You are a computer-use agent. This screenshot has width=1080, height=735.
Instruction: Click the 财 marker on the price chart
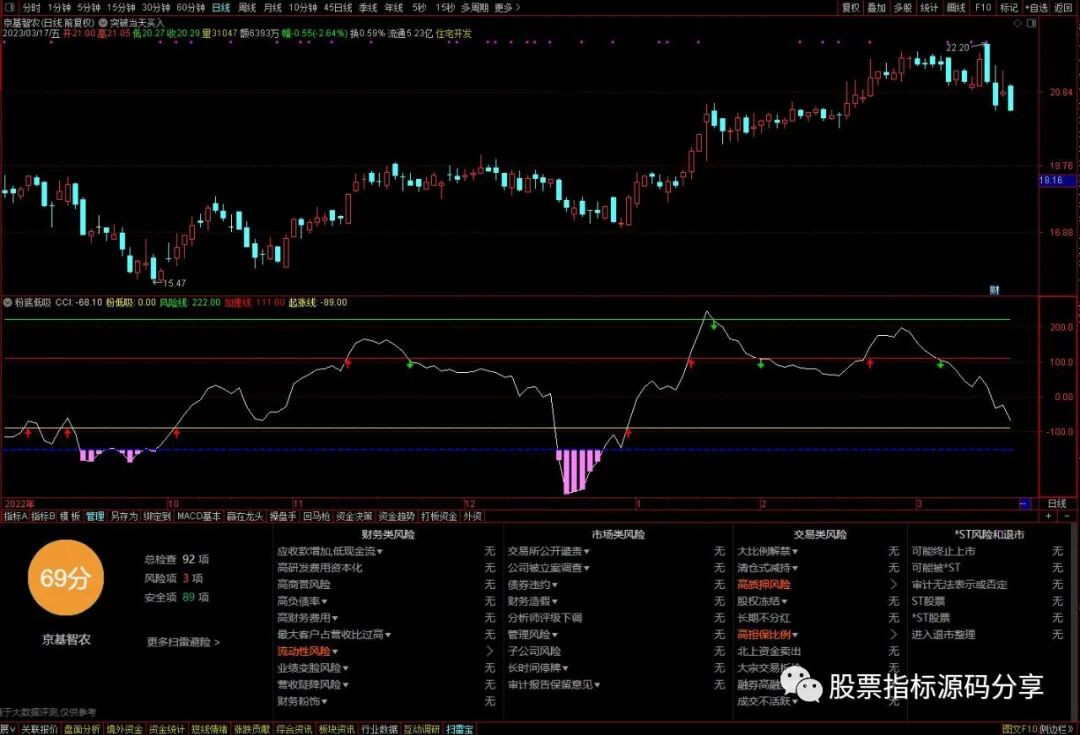coord(994,290)
